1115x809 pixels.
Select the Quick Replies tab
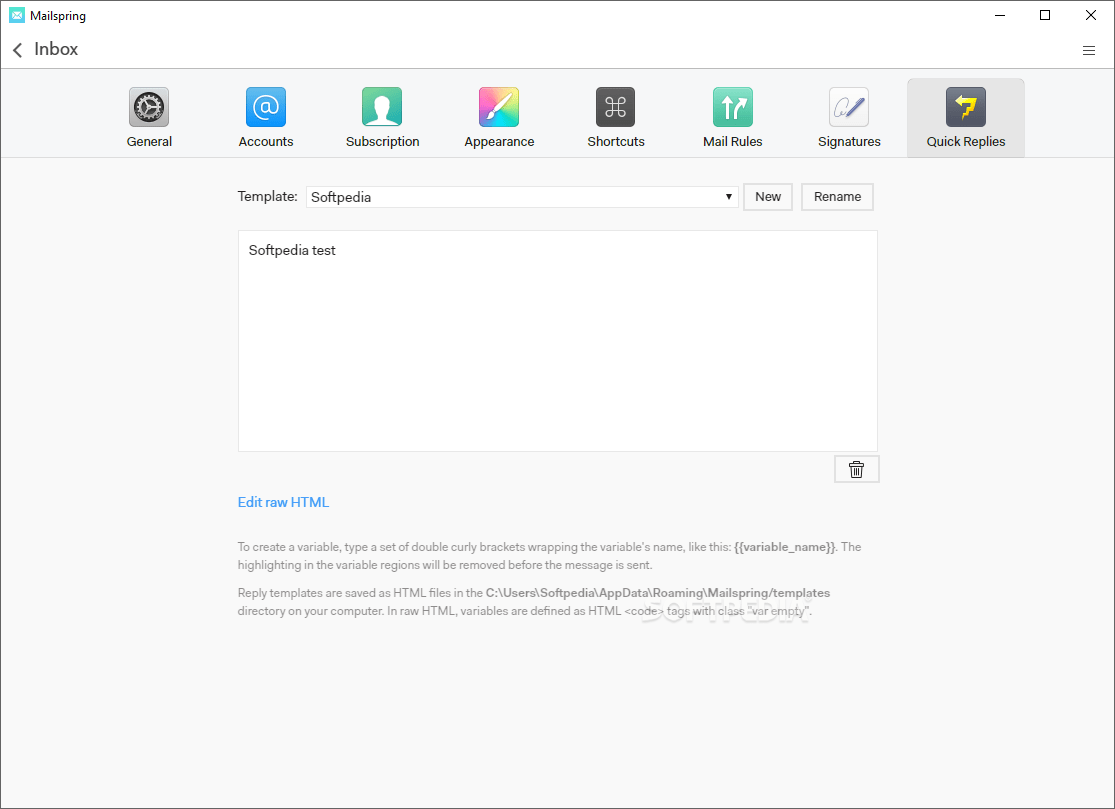click(x=966, y=118)
